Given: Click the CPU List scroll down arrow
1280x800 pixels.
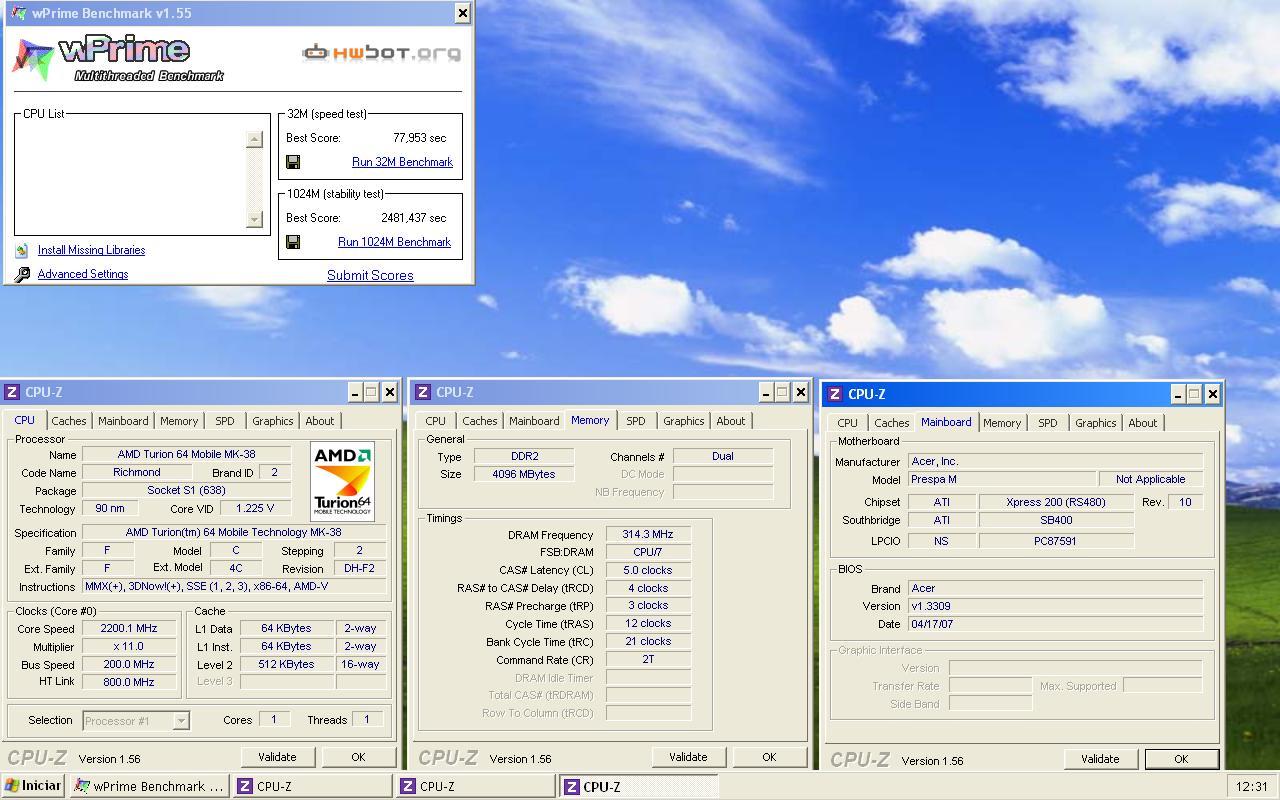Looking at the screenshot, I should [x=254, y=219].
